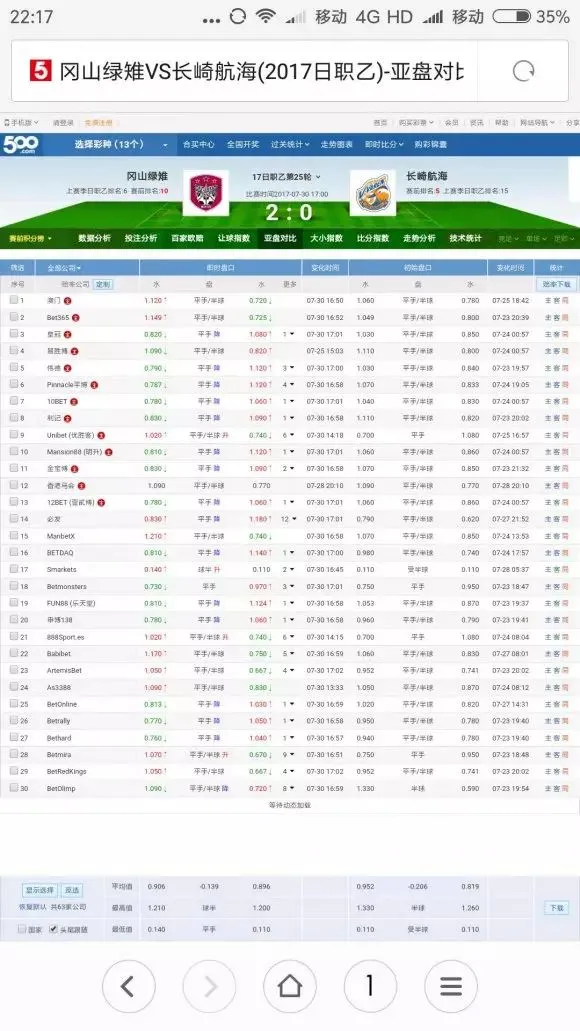Switch to the 大小指数 tab
This screenshot has height=1031, width=580.
pos(327,238)
